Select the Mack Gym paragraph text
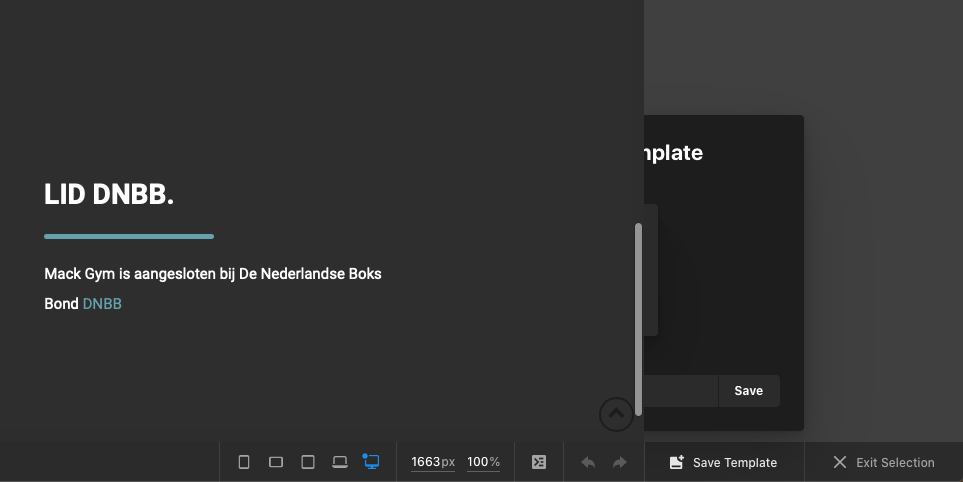The image size is (963, 482). coord(212,274)
